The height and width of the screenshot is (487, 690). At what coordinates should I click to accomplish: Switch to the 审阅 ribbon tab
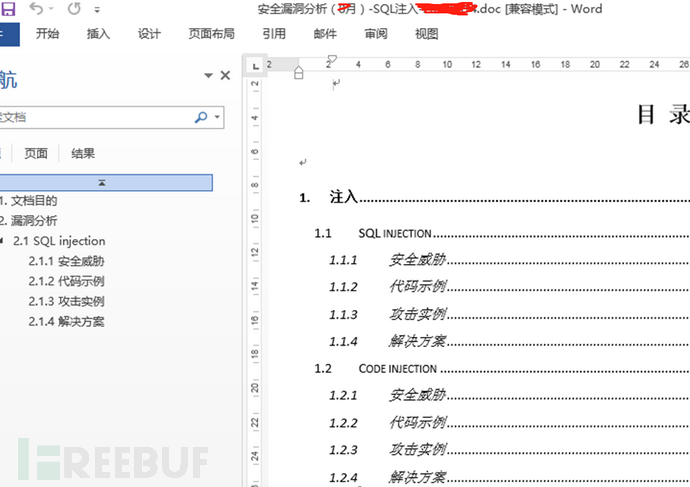[375, 34]
